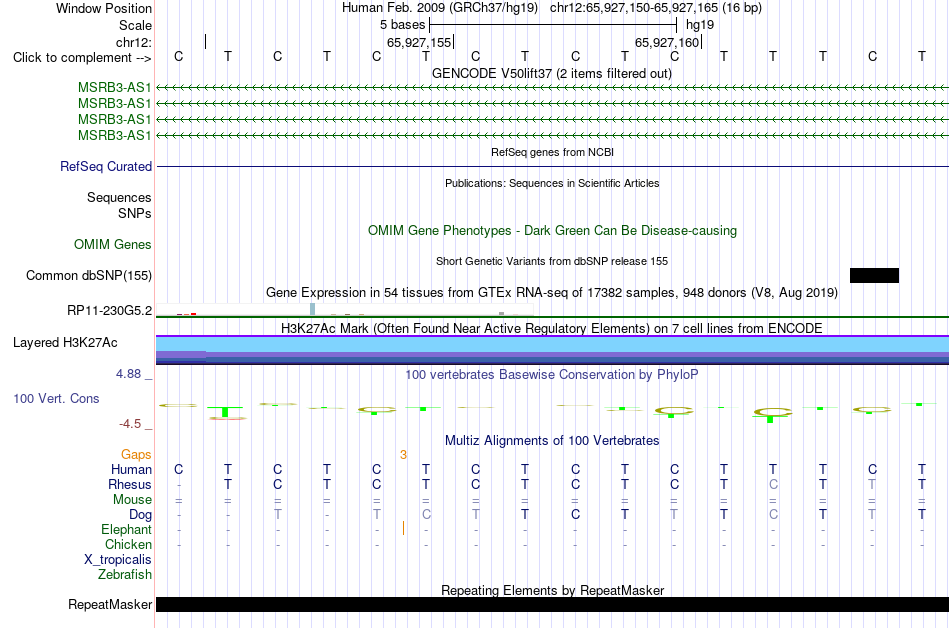Image resolution: width=950 pixels, height=628 pixels.
Task: Click the 'chr12:' ruler label
Action: tap(134, 42)
